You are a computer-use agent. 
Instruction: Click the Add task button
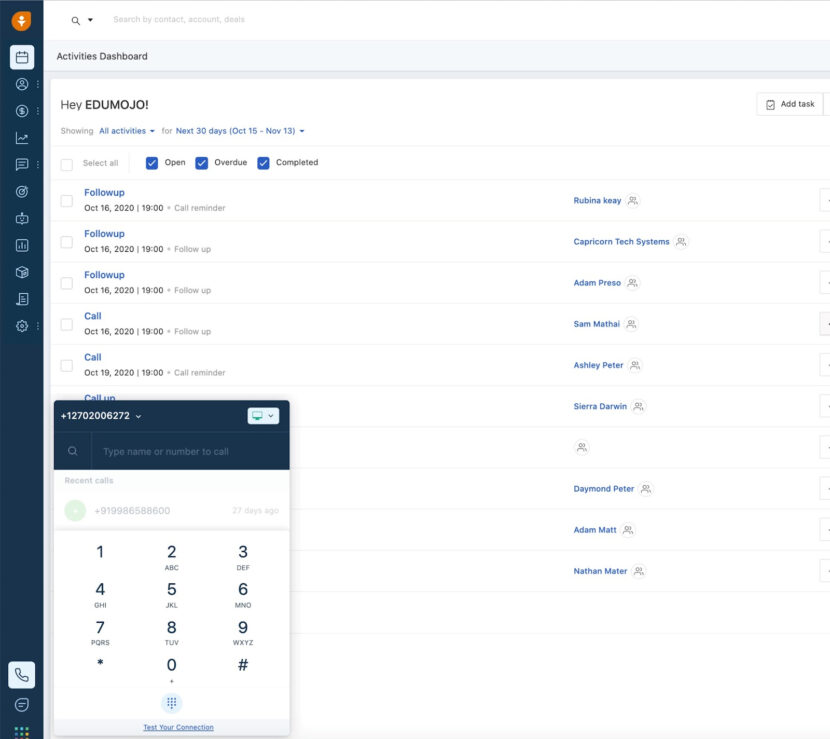[x=789, y=103]
